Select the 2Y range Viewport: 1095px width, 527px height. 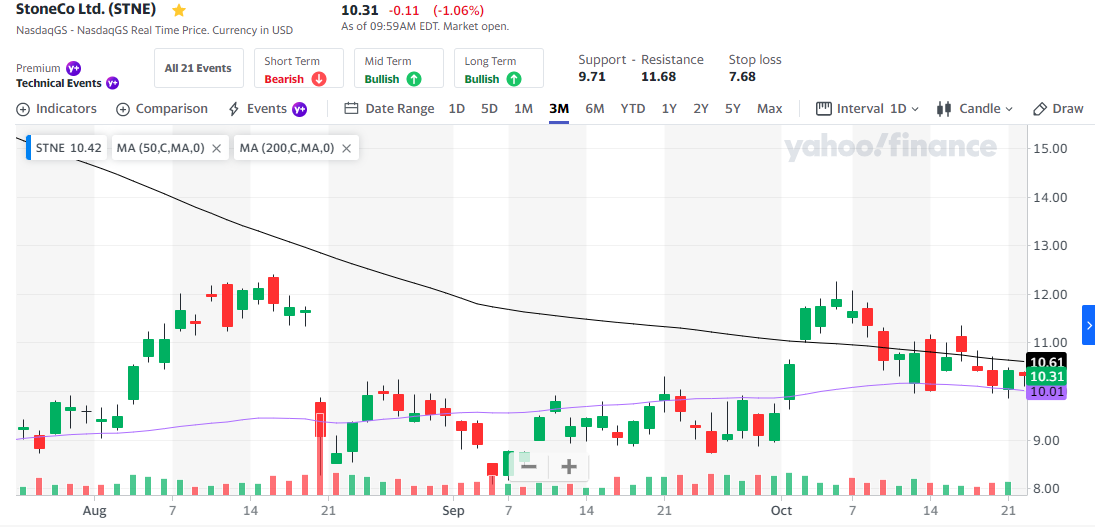tap(700, 109)
